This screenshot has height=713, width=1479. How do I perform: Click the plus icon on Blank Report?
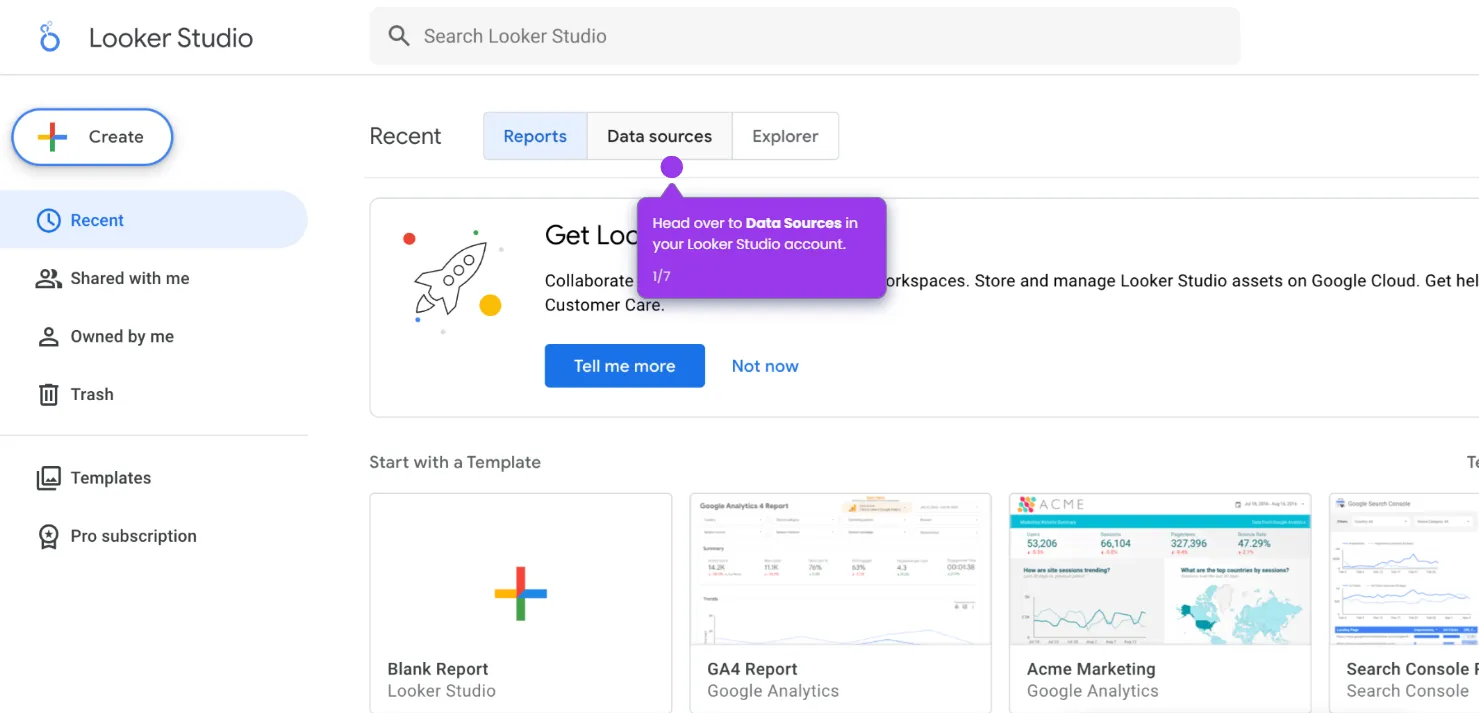[521, 593]
